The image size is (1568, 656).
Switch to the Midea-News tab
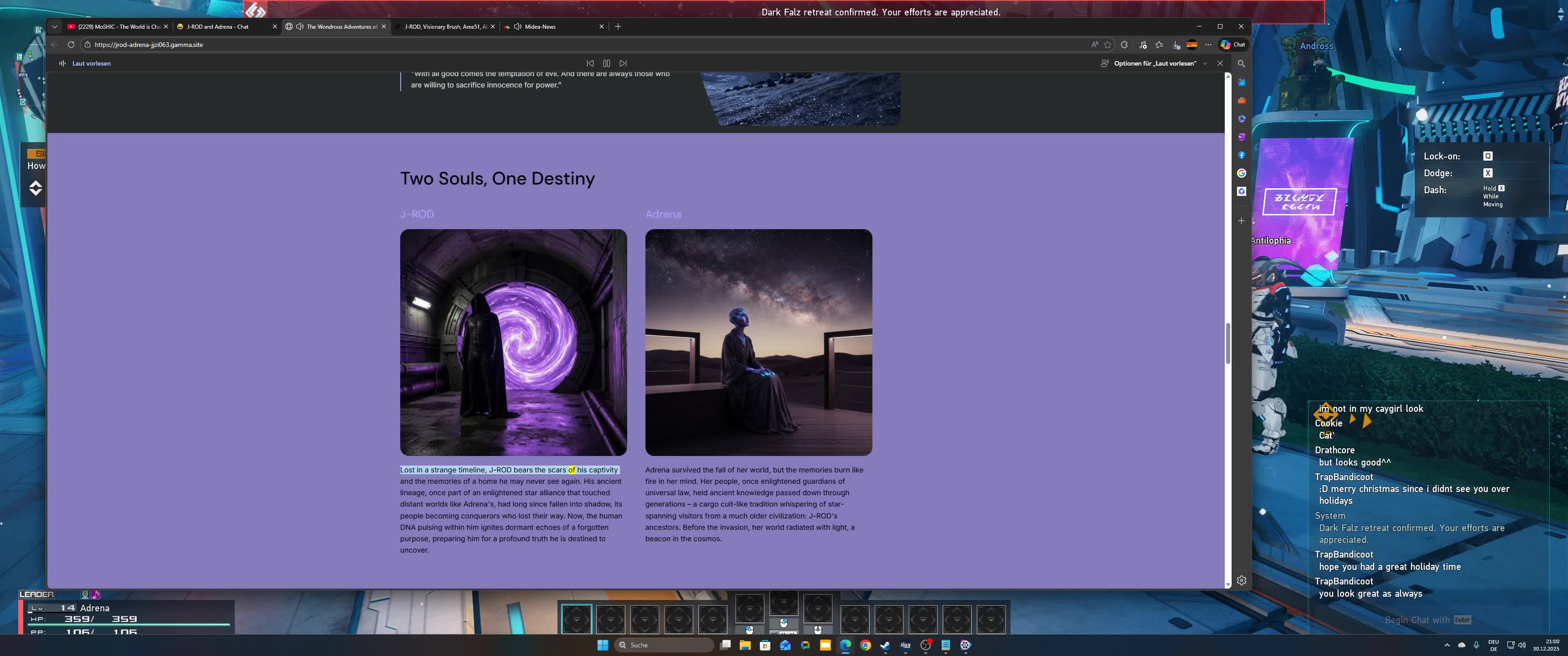[x=540, y=27]
